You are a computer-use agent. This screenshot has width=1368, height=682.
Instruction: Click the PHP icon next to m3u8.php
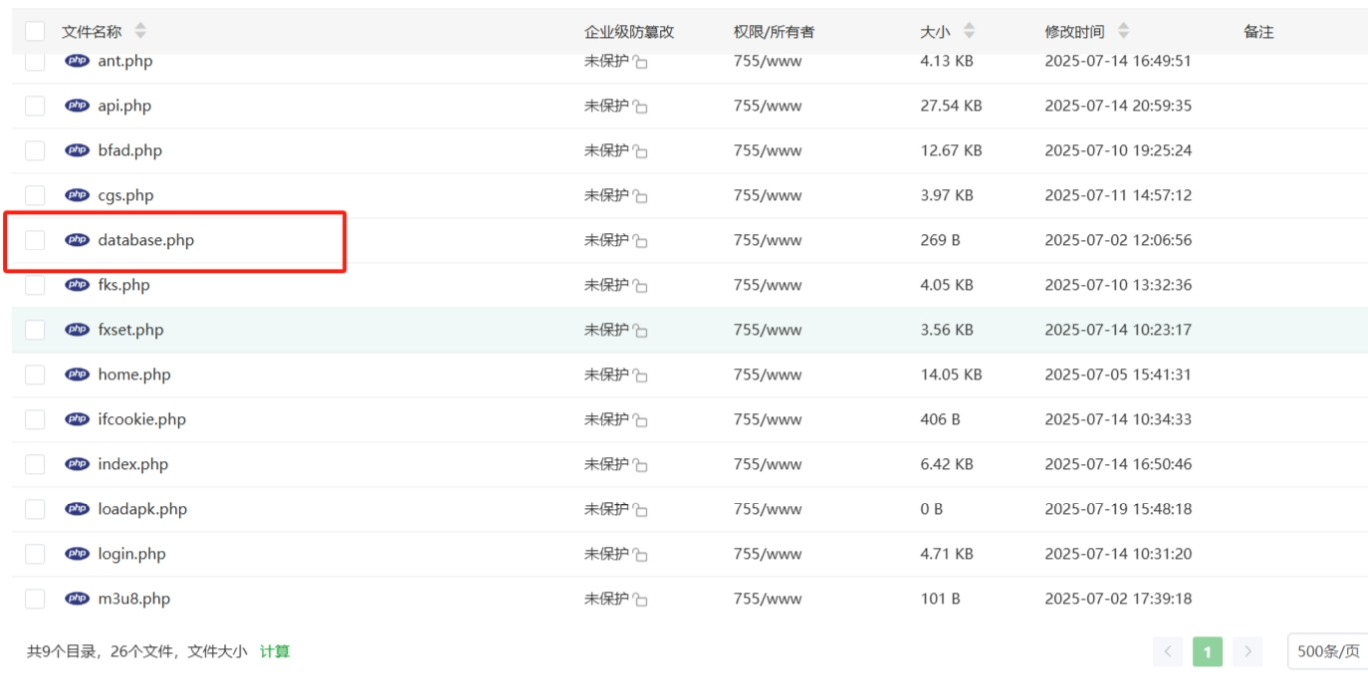tap(77, 598)
